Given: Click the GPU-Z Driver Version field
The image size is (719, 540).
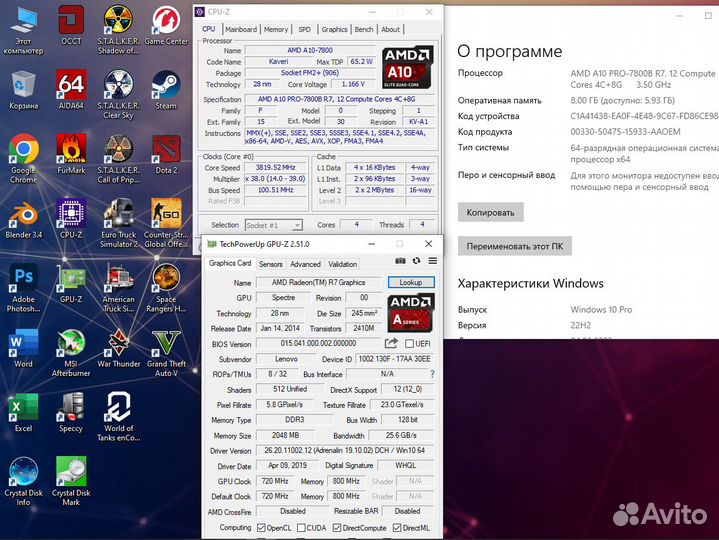Looking at the screenshot, I should point(345,451).
